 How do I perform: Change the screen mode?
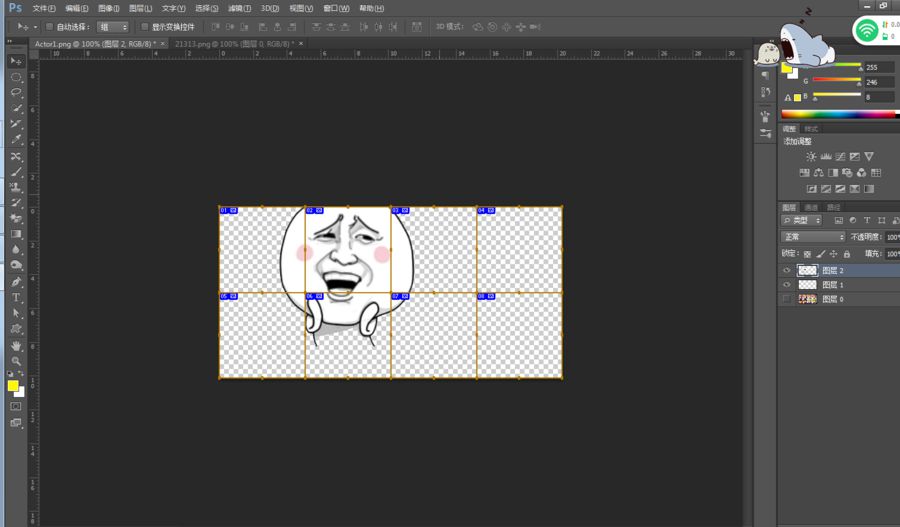tap(15, 423)
